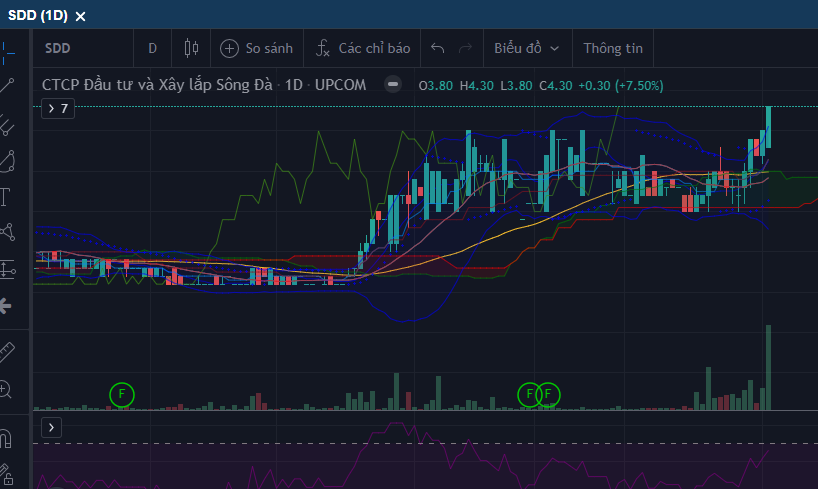Click the undo arrow in top toolbar
This screenshot has height=489, width=818.
tap(437, 48)
